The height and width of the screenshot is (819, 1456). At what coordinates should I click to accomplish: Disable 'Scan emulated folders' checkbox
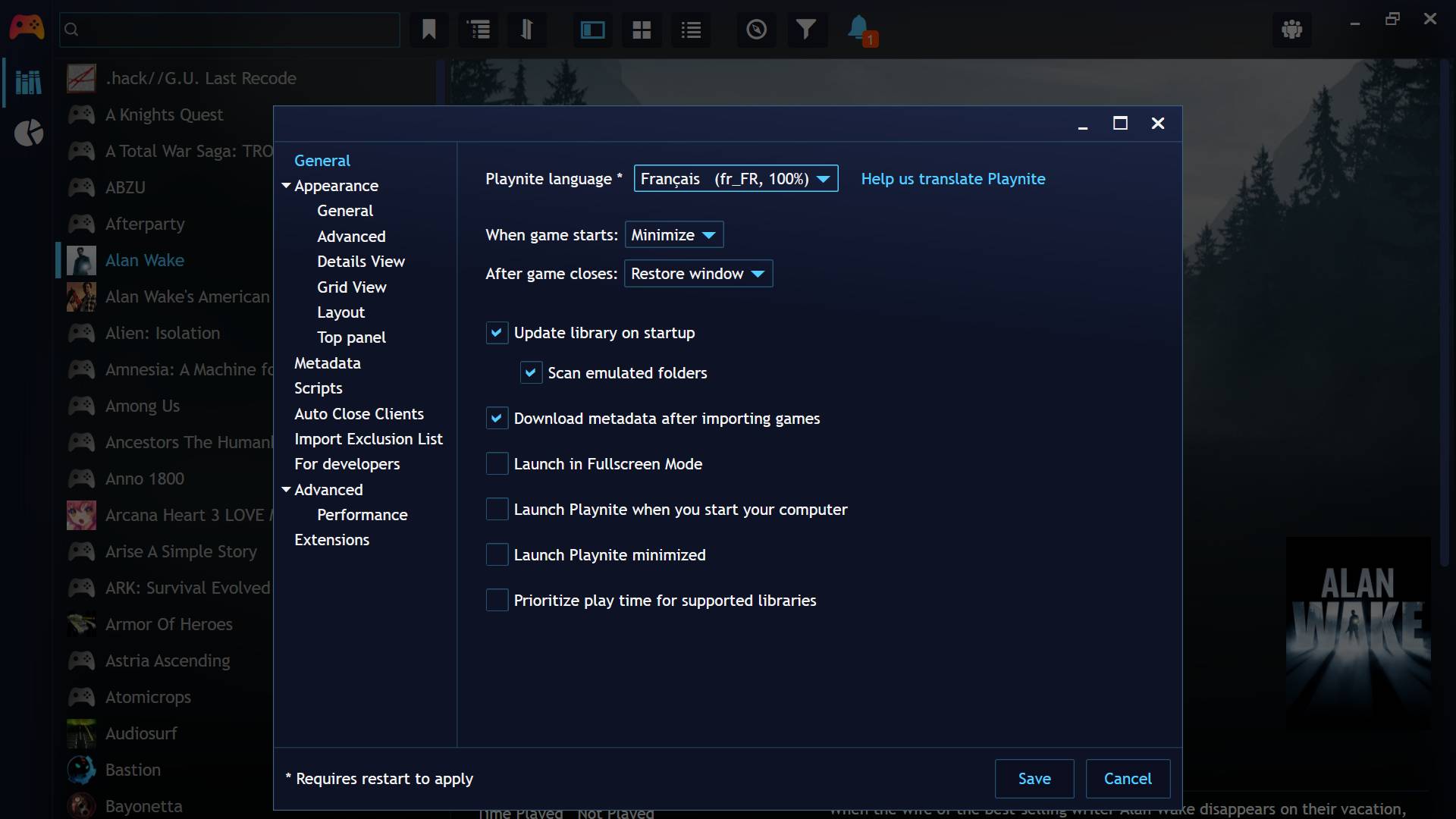[530, 372]
